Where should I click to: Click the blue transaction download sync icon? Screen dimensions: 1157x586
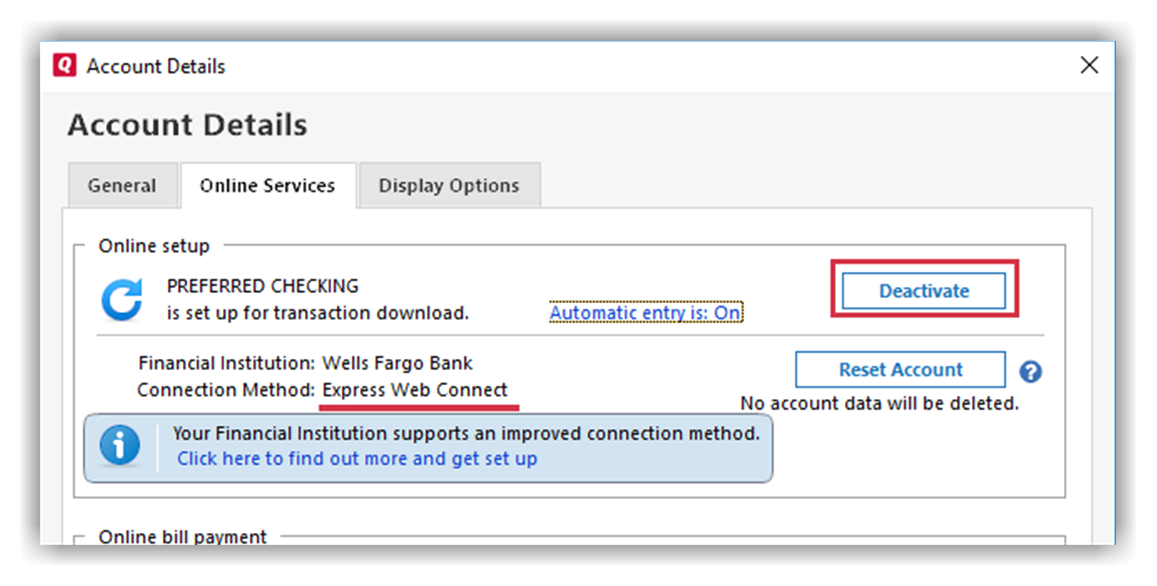(x=122, y=299)
